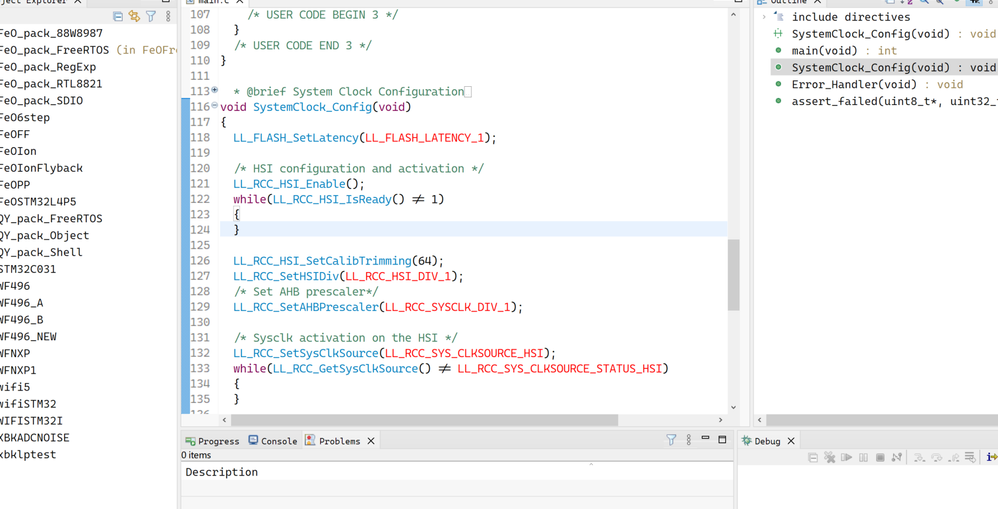Screen dimensions: 998x509
Task: Click Drop to Frame in Debug toolbar
Action: [970, 457]
